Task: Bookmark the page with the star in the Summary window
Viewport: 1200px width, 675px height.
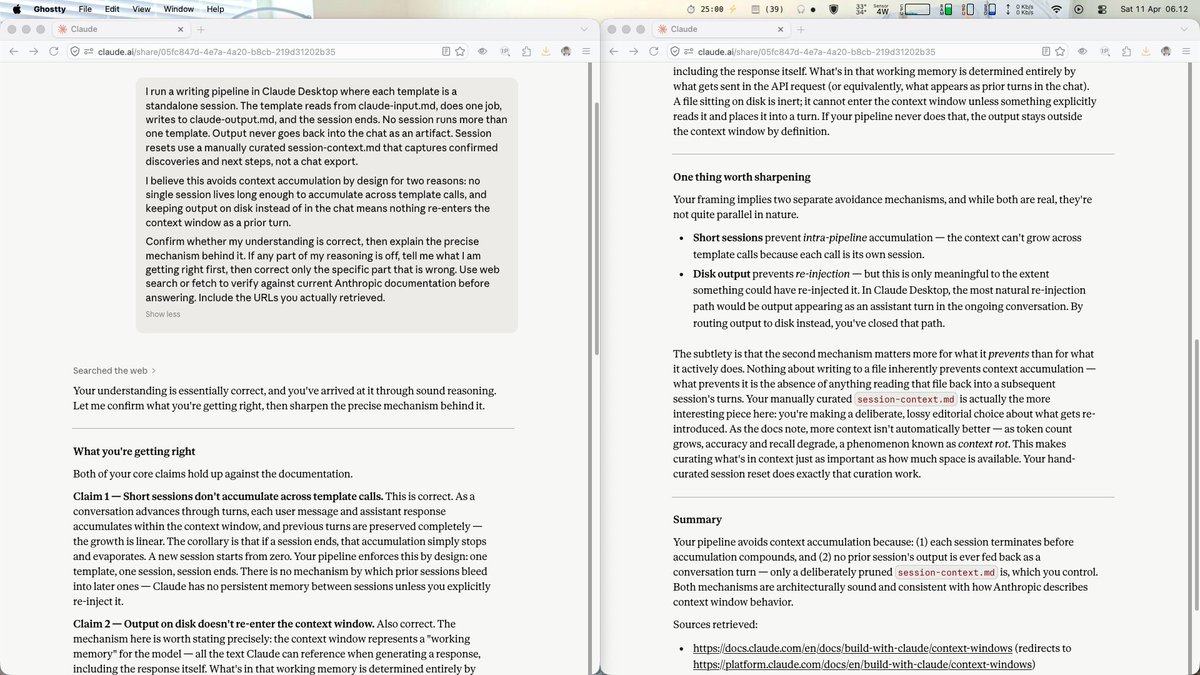Action: coord(1060,51)
